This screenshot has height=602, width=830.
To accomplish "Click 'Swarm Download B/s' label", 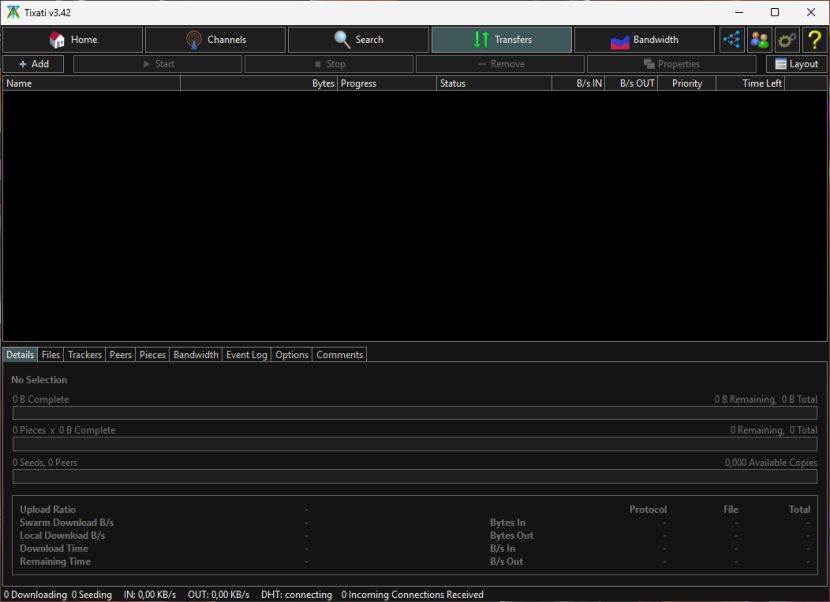I will pyautogui.click(x=67, y=523).
